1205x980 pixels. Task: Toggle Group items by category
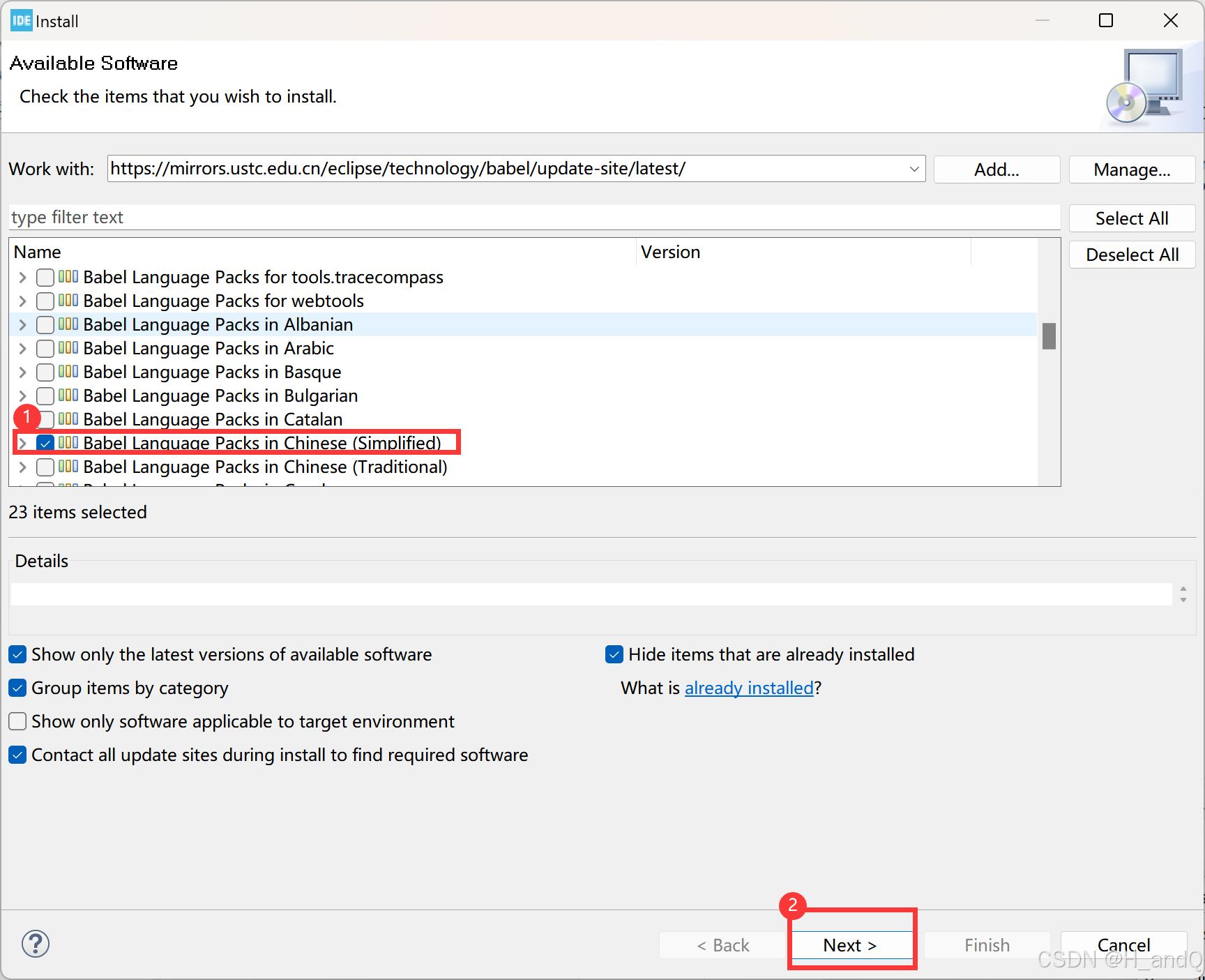(17, 688)
